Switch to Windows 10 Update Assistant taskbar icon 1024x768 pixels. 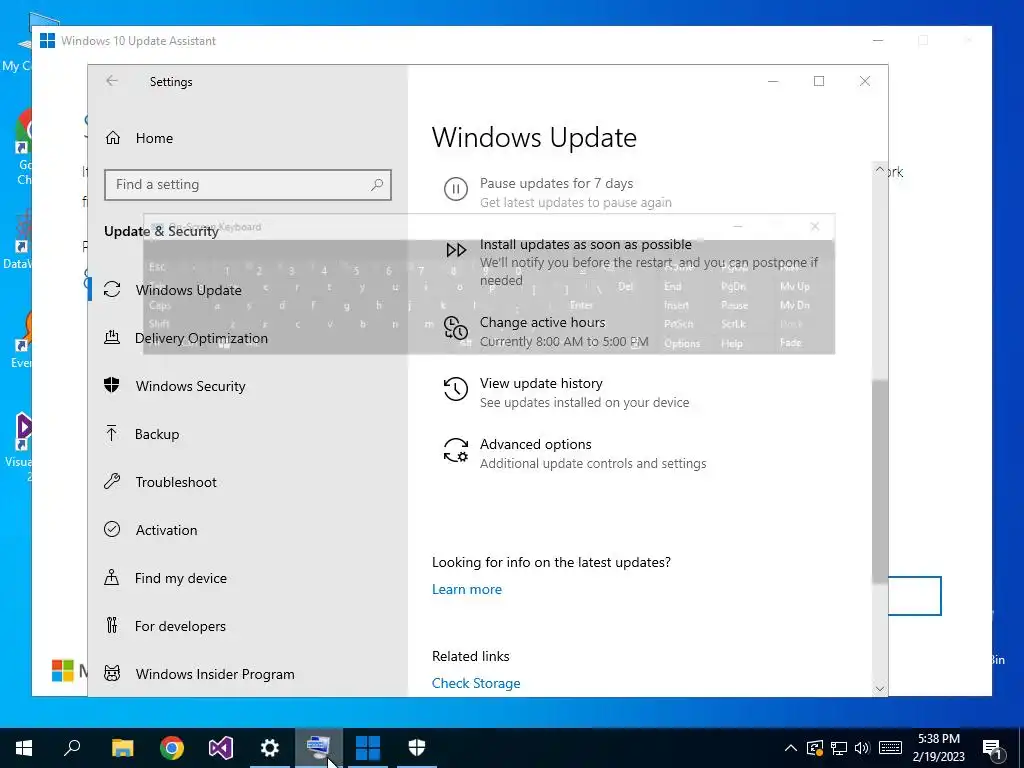coord(368,748)
